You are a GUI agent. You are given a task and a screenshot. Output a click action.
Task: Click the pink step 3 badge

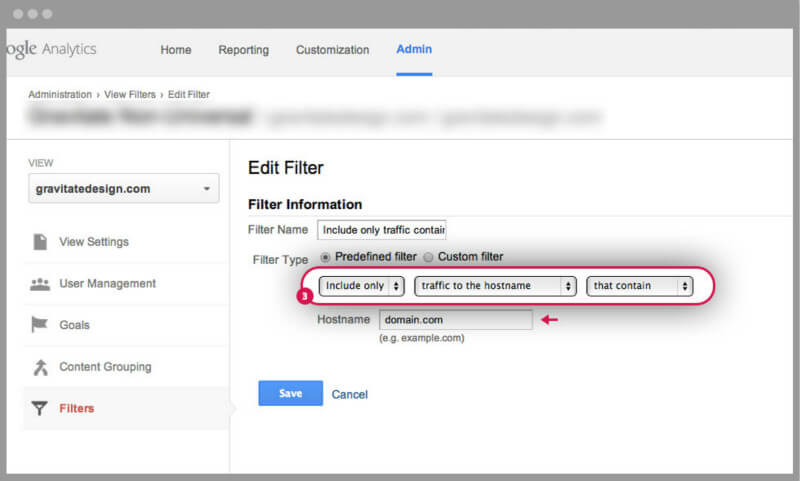304,297
